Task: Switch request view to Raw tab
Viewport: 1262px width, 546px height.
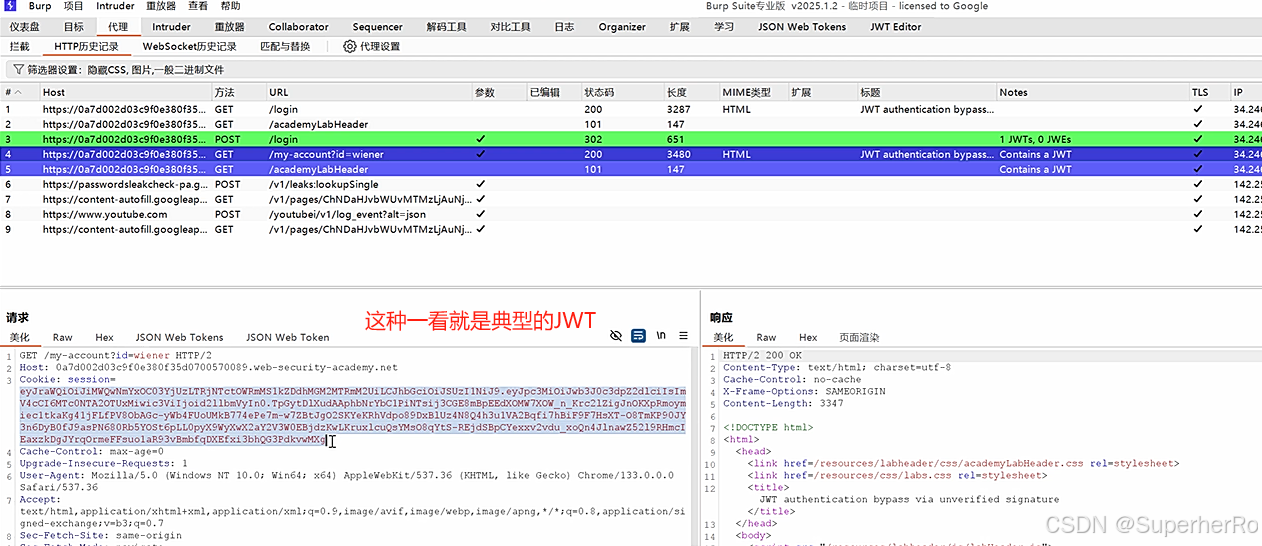Action: (63, 337)
